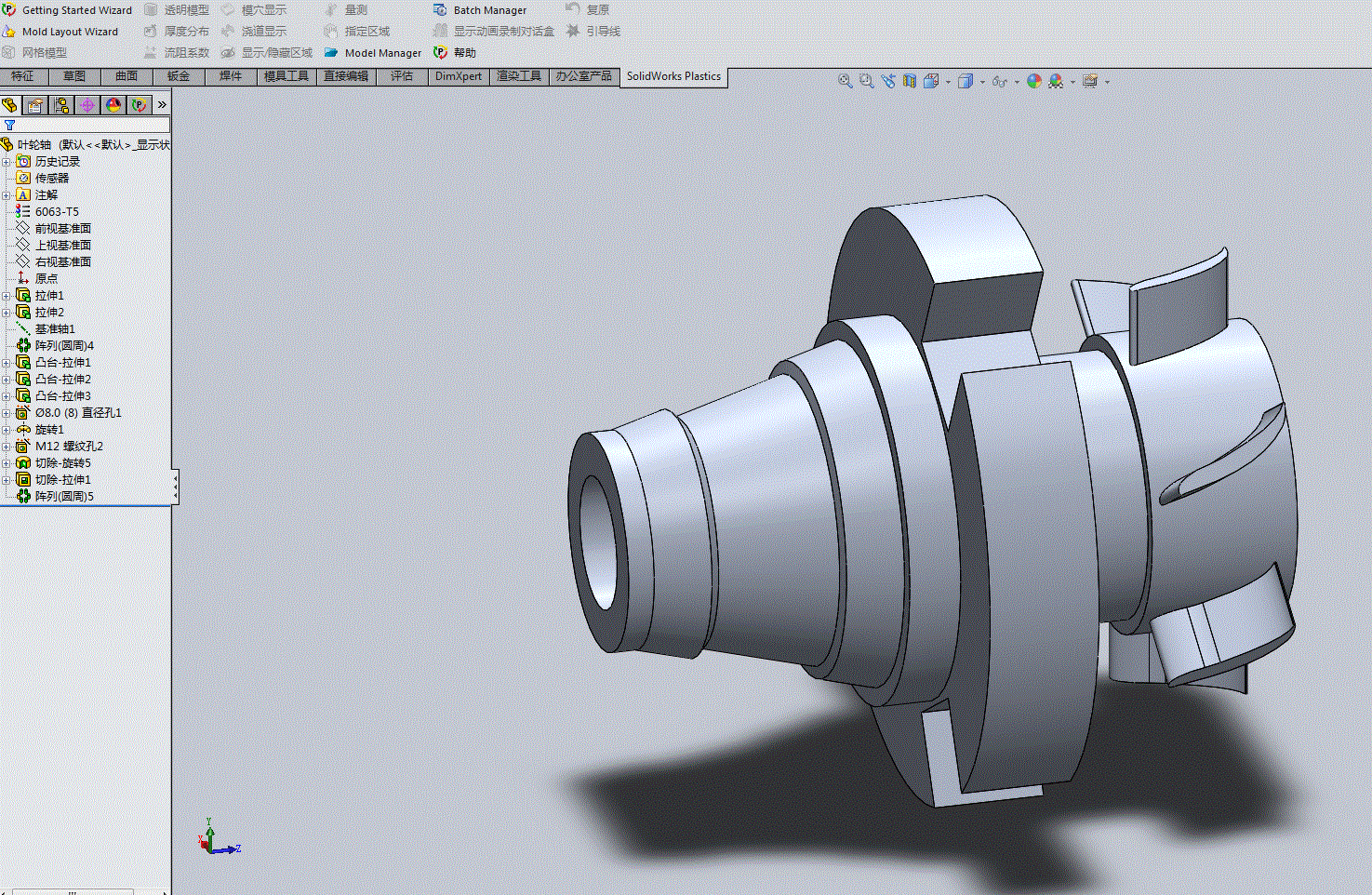The image size is (1372, 895).
Task: Click the 6063-T5 material icon
Action: [23, 211]
